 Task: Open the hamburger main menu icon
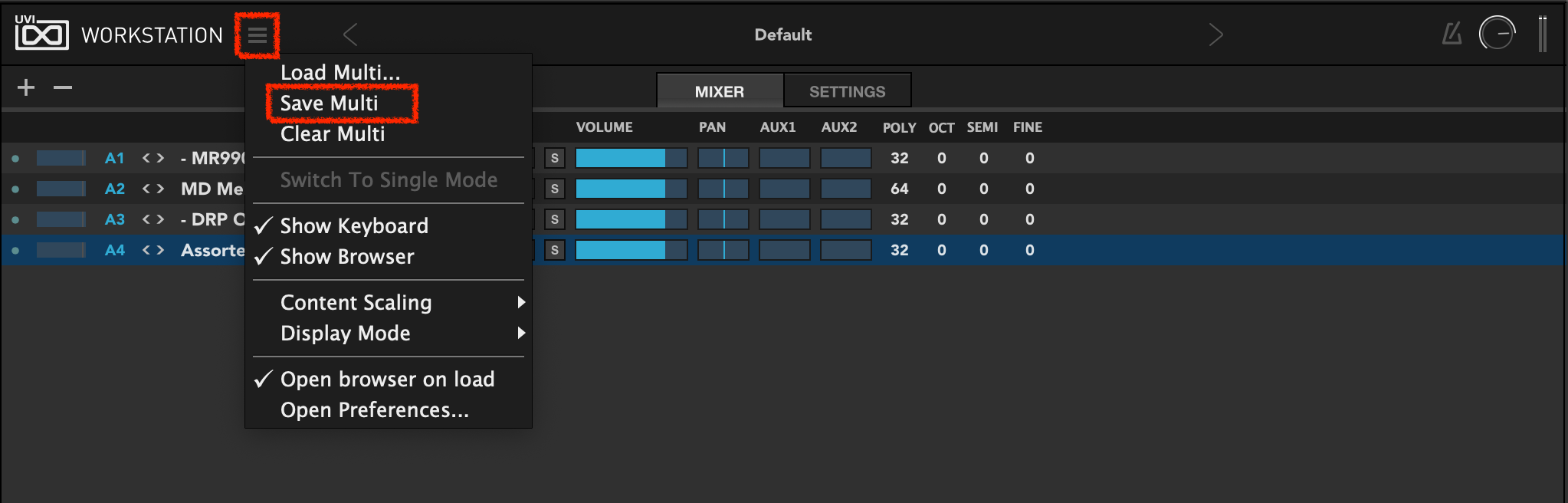coord(258,35)
